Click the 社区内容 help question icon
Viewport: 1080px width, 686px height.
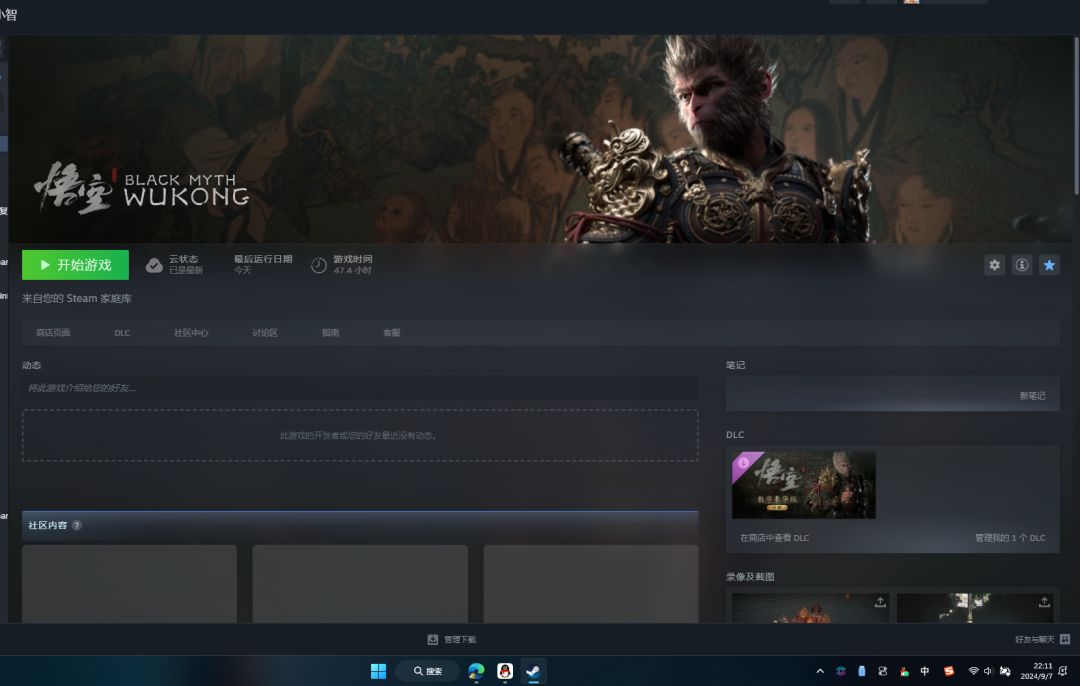[x=76, y=525]
